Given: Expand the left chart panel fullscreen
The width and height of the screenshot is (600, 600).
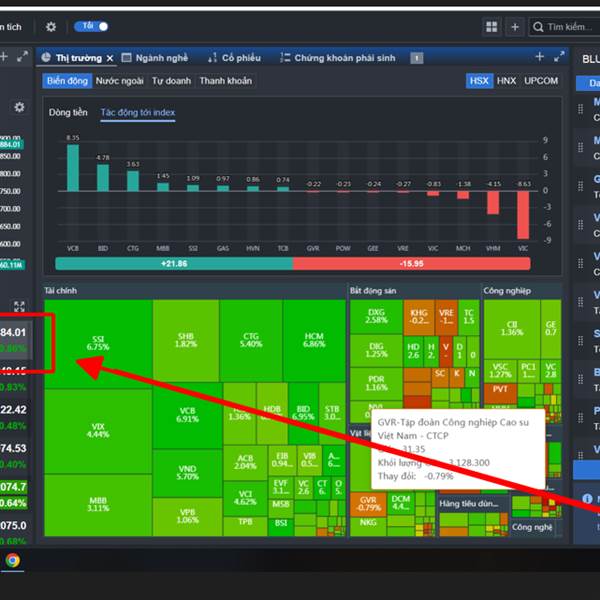Looking at the screenshot, I should coord(22,57).
